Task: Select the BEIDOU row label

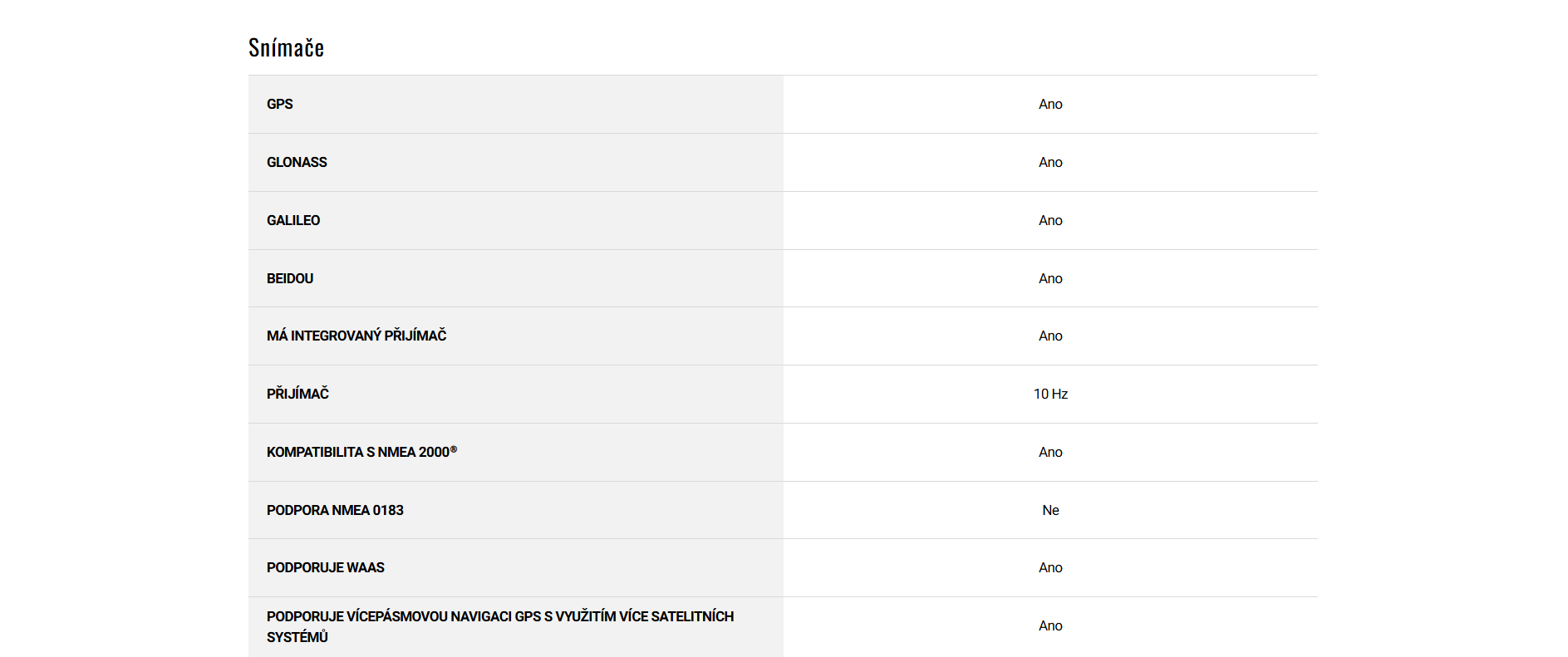Action: tap(290, 279)
